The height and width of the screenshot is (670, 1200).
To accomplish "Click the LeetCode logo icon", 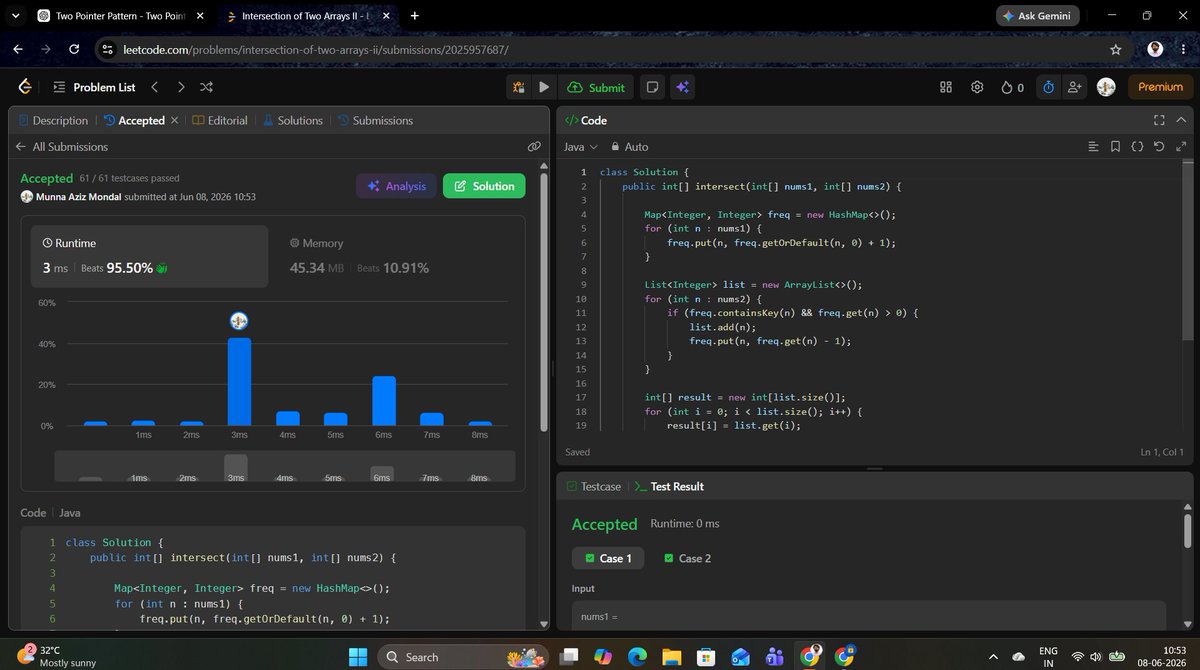I will [x=25, y=87].
